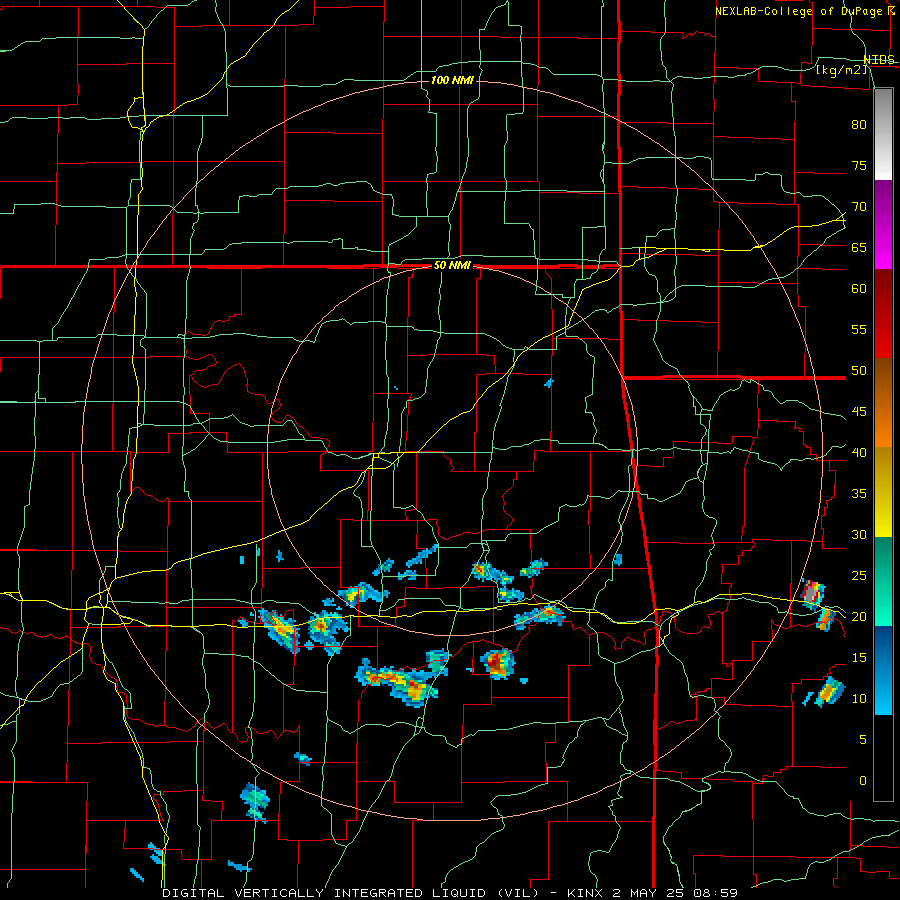Select the orange-brown segment of color scale
The width and height of the screenshot is (900, 900).
click(x=883, y=403)
